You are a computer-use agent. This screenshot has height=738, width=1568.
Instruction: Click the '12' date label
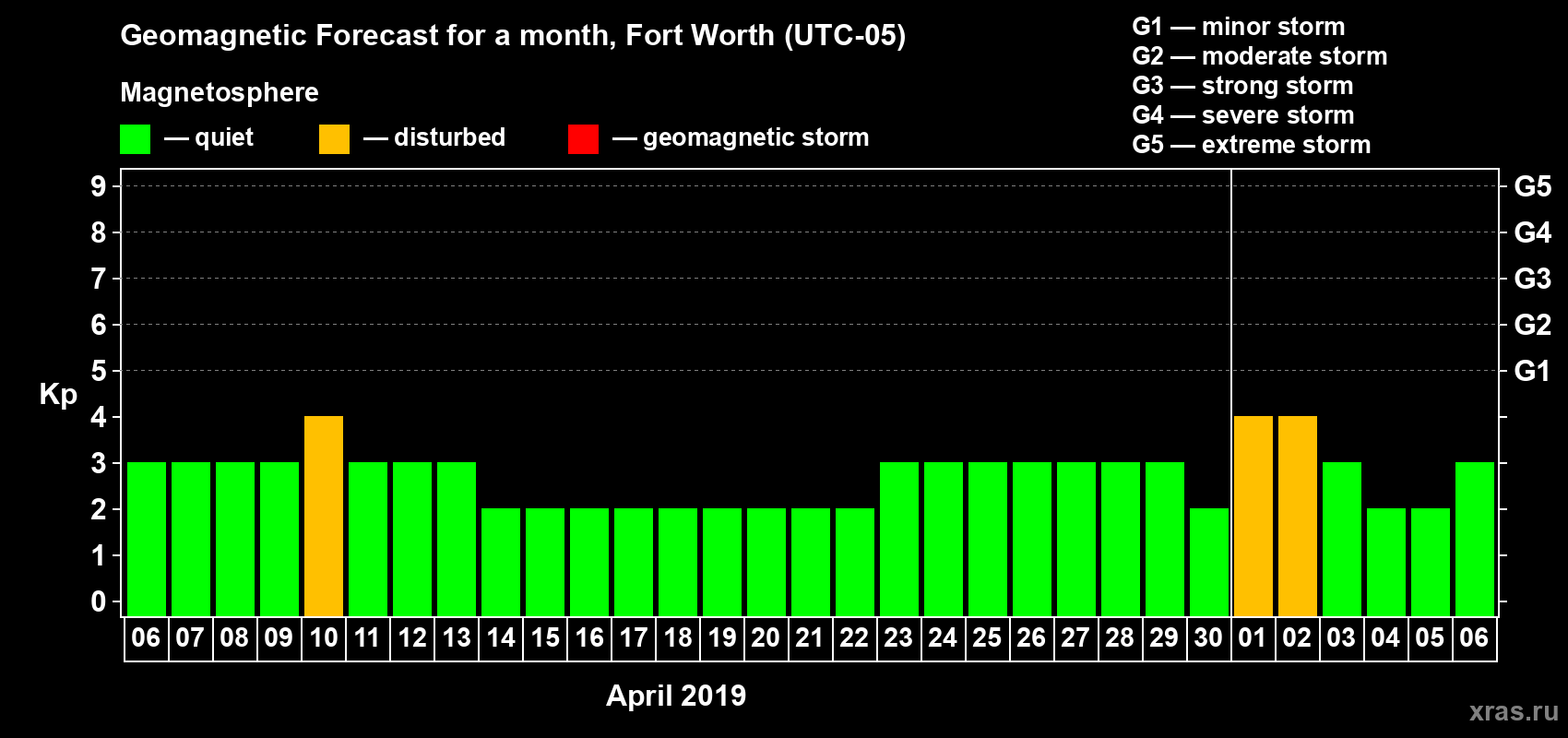click(411, 638)
